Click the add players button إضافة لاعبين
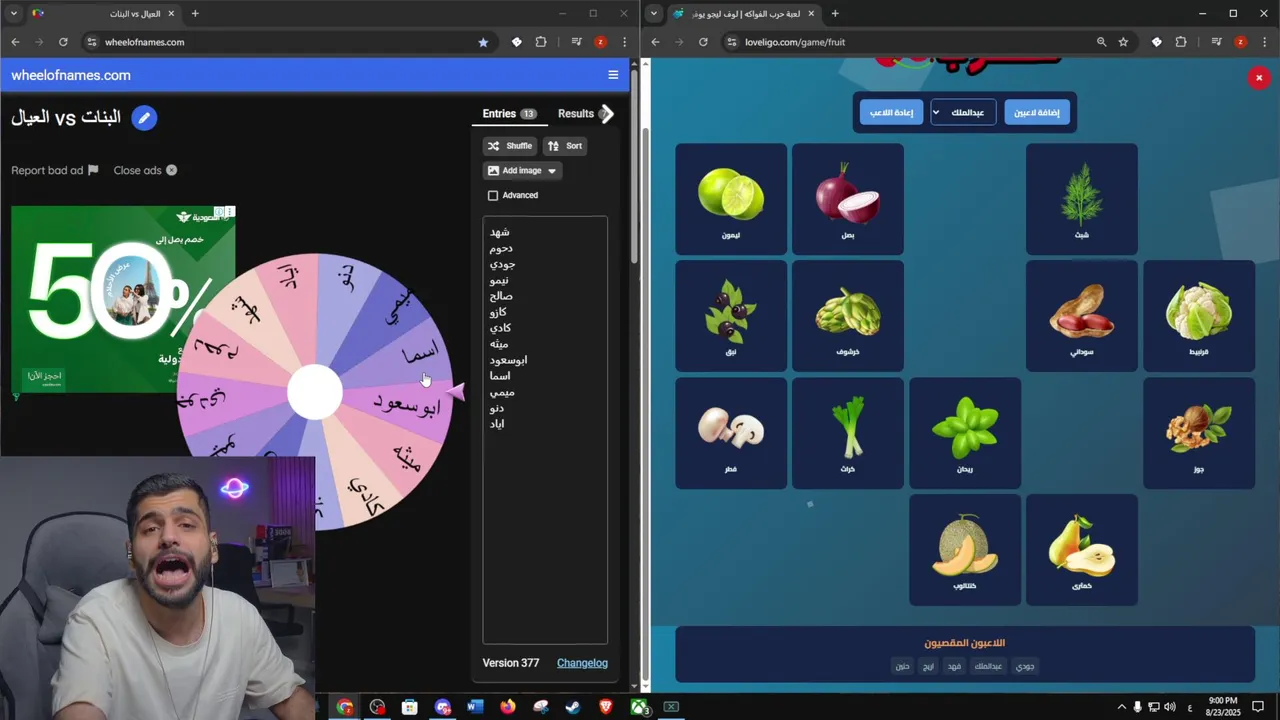Screen dimensions: 1280x720 [1037, 112]
